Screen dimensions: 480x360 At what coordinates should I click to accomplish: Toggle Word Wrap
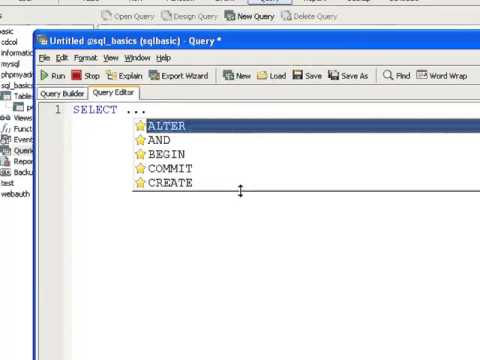pyautogui.click(x=442, y=76)
